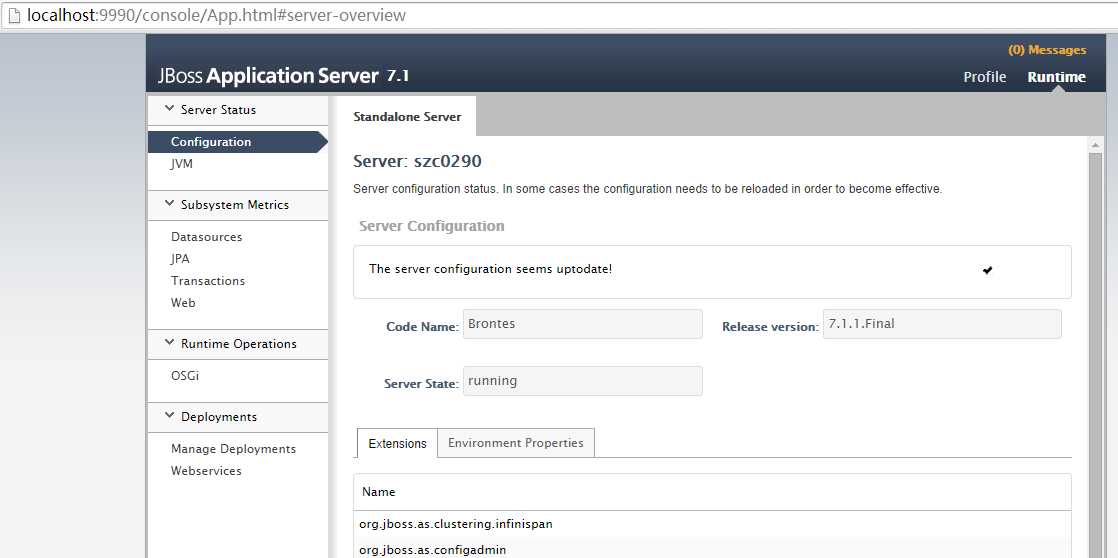Switch to Environment Properties tab

[x=516, y=443]
